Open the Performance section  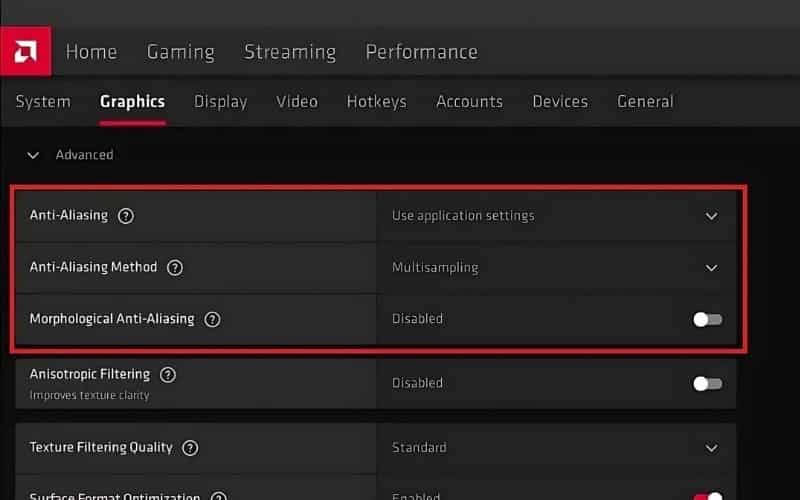pos(421,52)
